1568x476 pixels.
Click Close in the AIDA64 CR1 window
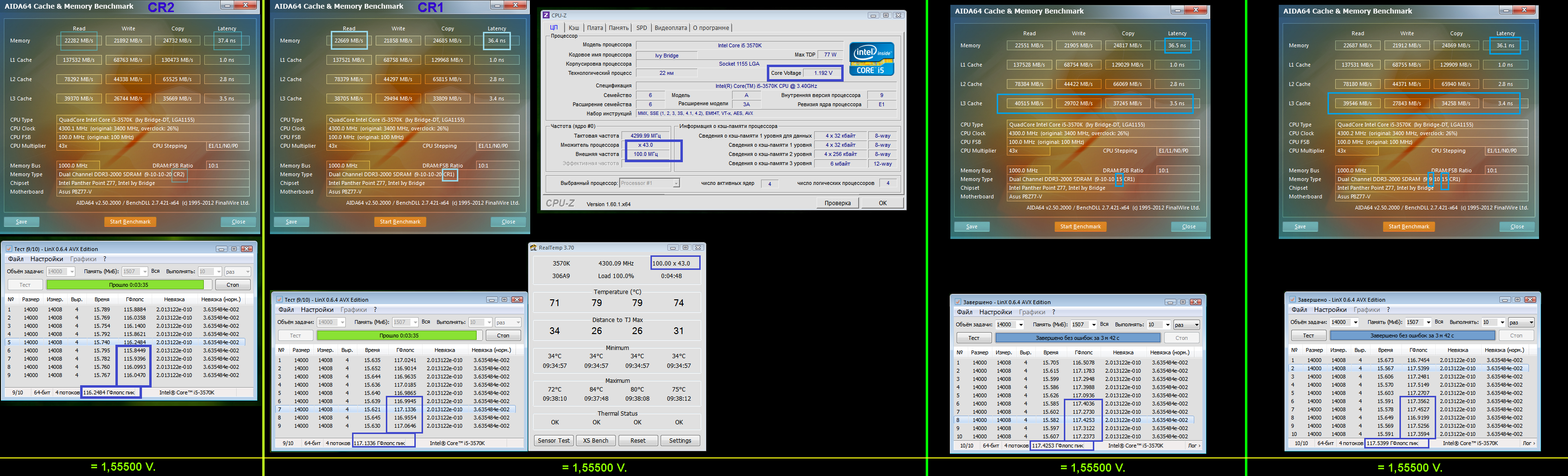pyautogui.click(x=509, y=222)
